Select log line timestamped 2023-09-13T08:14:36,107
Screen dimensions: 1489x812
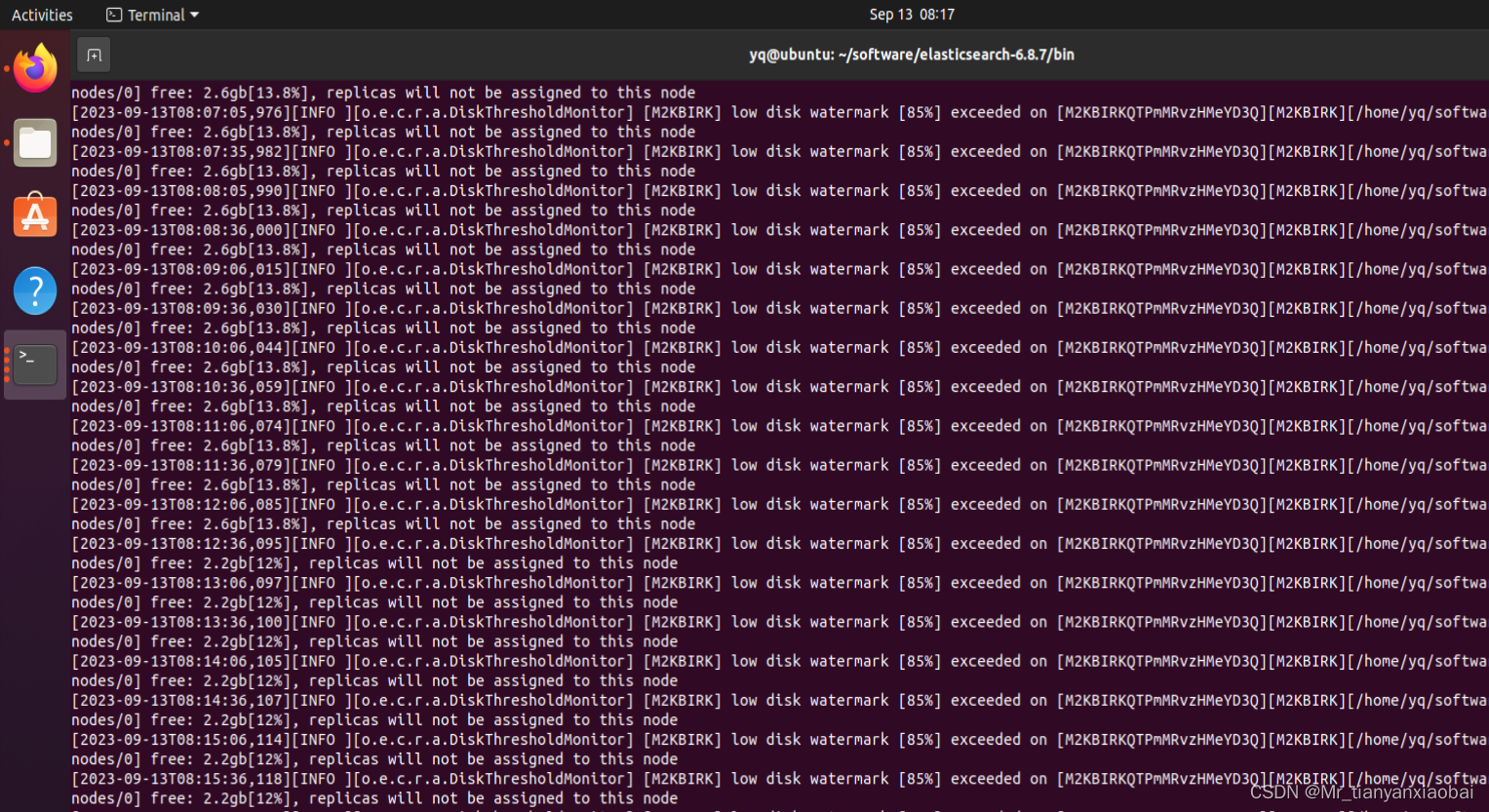coord(780,700)
